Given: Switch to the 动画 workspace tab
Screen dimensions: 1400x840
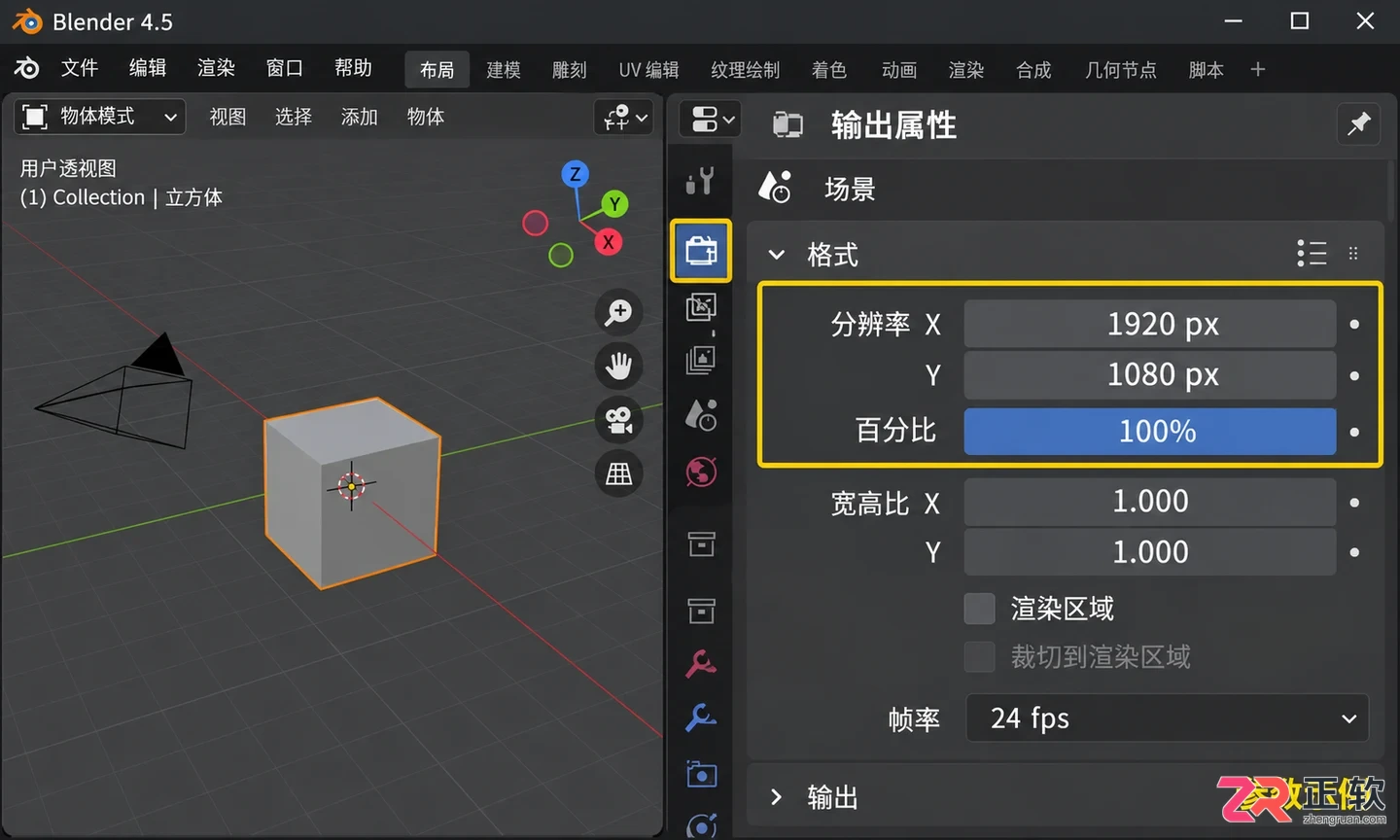Looking at the screenshot, I should (x=899, y=70).
